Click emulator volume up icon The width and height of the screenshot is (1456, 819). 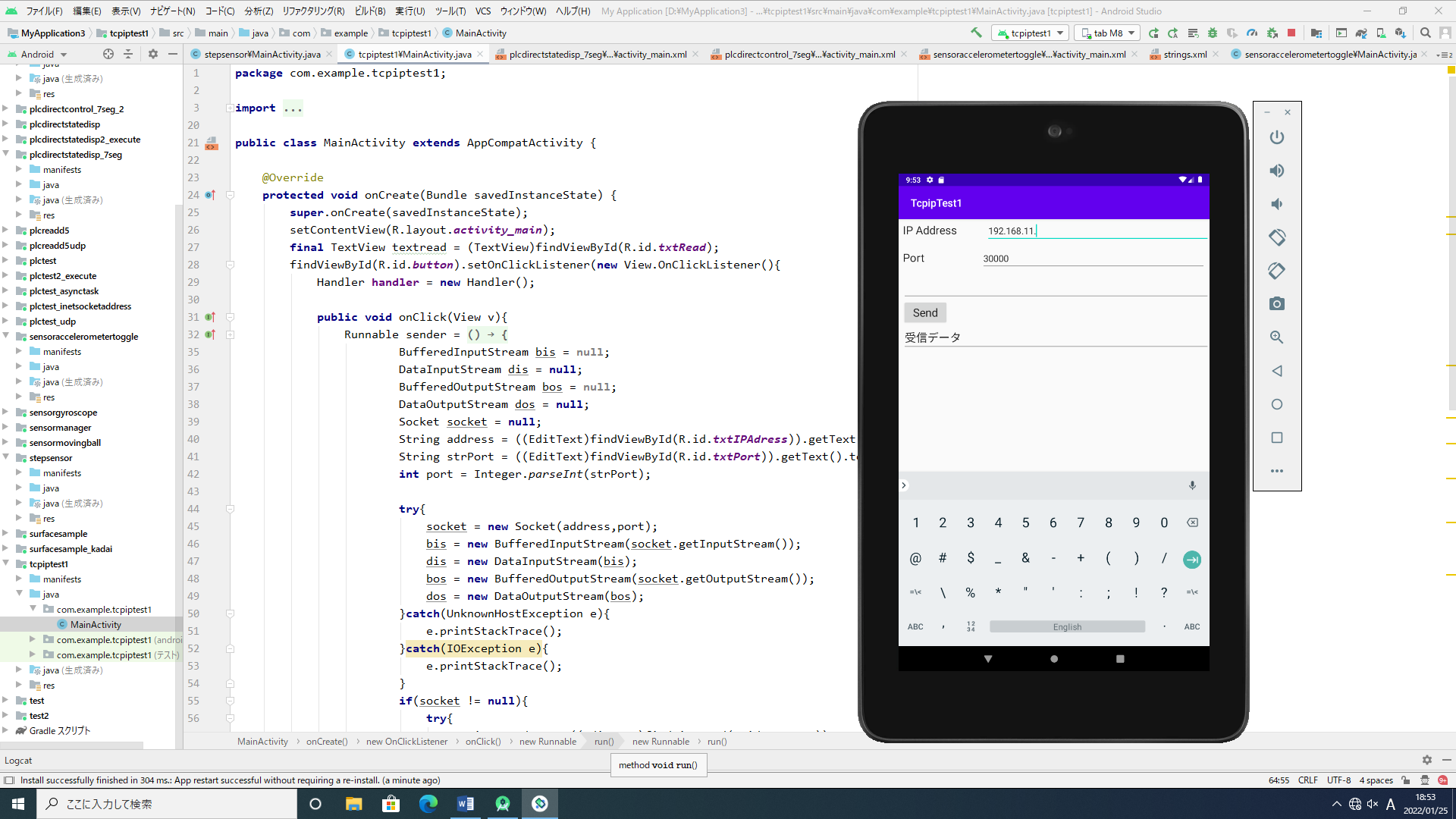[x=1277, y=171]
